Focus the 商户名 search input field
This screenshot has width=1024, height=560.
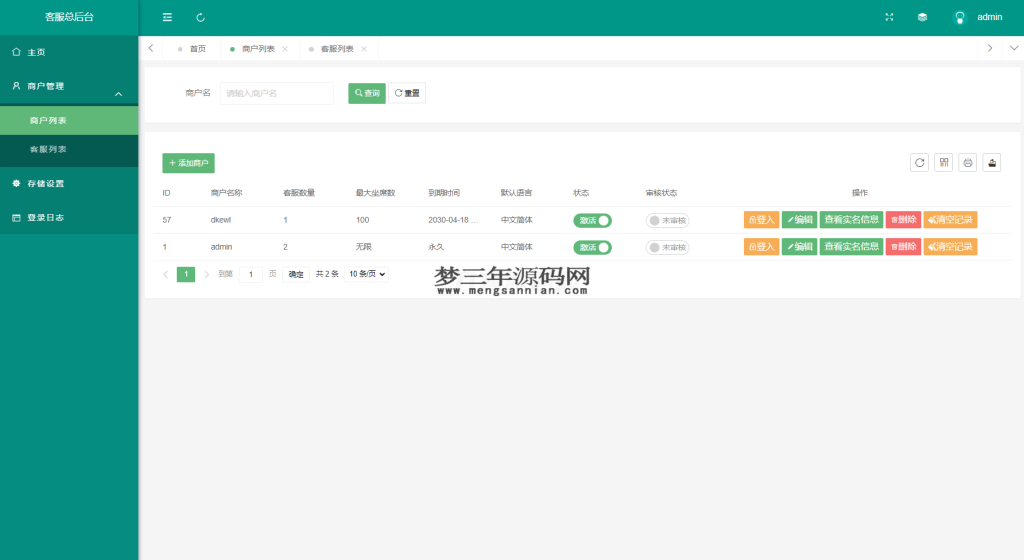277,93
